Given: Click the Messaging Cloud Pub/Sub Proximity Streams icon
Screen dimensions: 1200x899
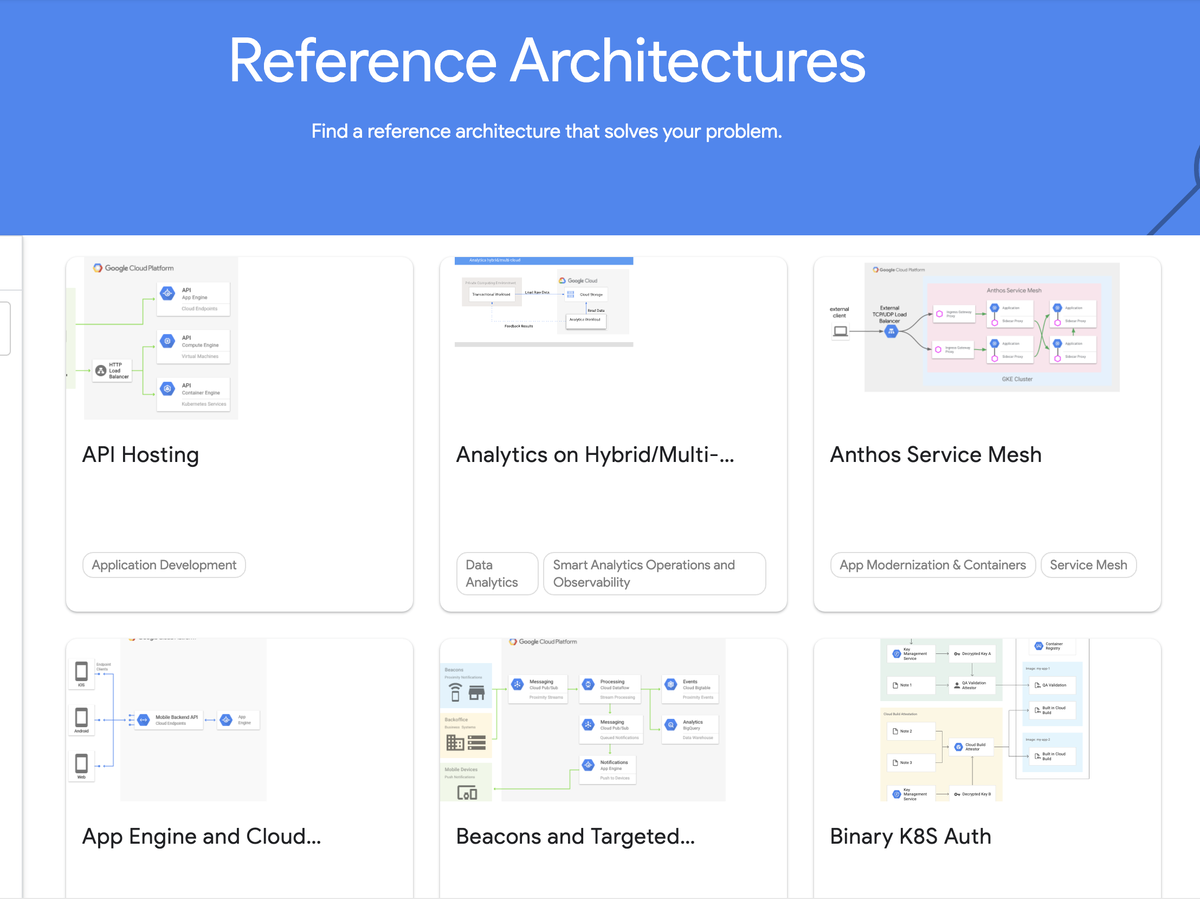Looking at the screenshot, I should point(517,685).
